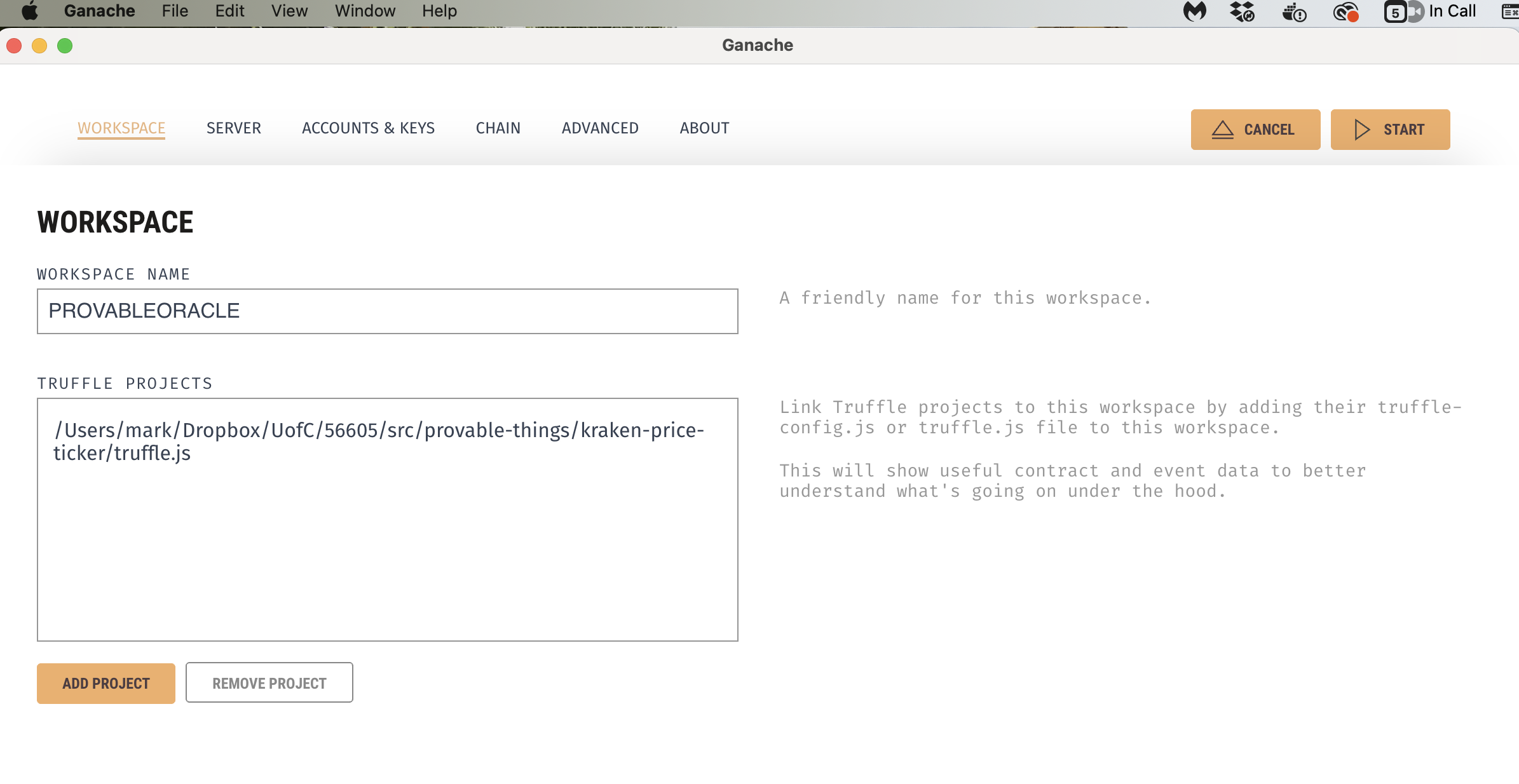
Task: Go to the Chain settings tab
Action: click(498, 128)
